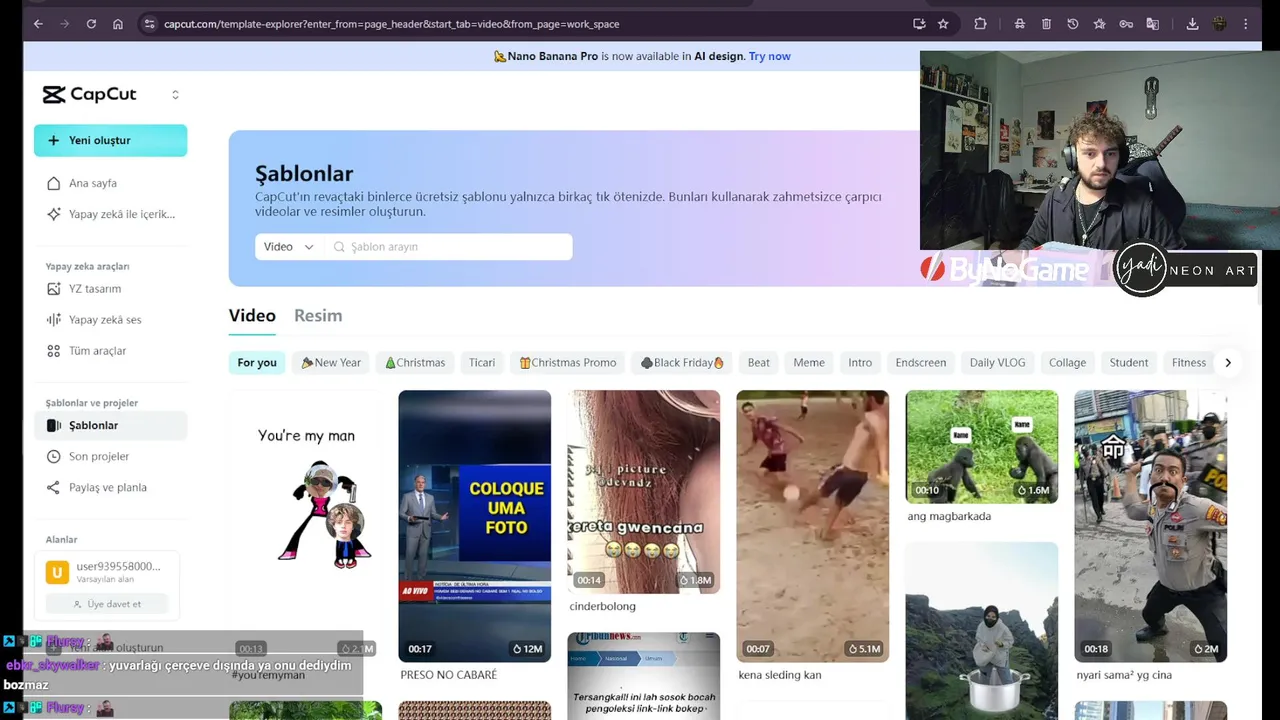1280x720 pixels.
Task: Open the COLOQUE UMA FOTO template thumbnail
Action: click(x=474, y=526)
